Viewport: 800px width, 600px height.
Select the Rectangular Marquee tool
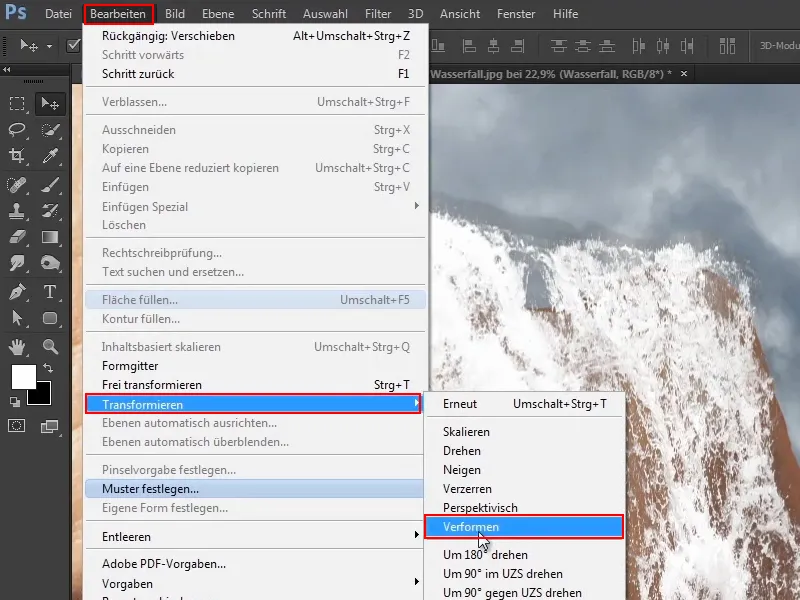pos(17,104)
